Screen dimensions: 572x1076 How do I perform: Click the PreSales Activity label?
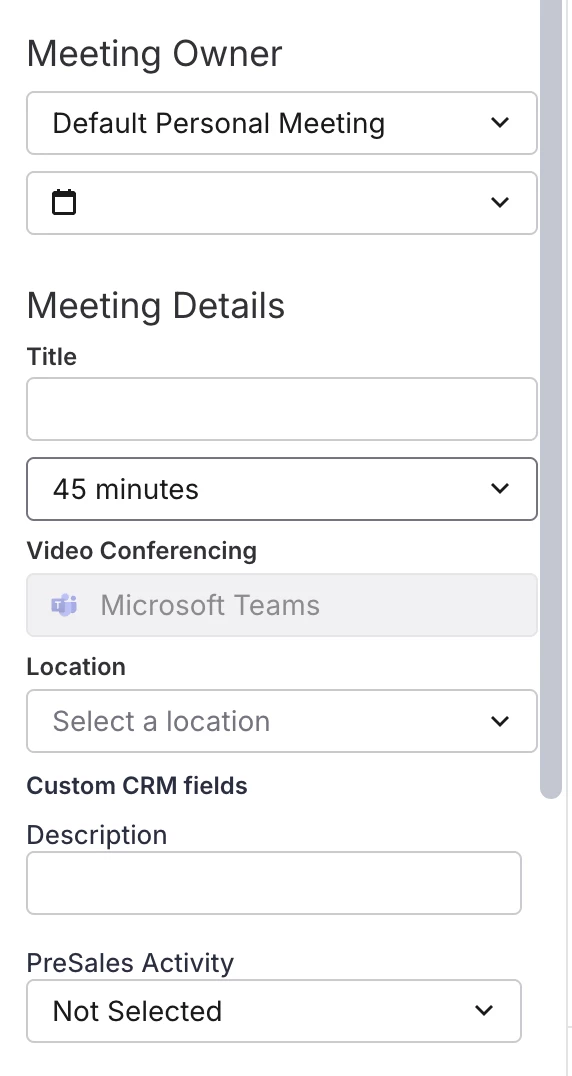click(x=130, y=963)
